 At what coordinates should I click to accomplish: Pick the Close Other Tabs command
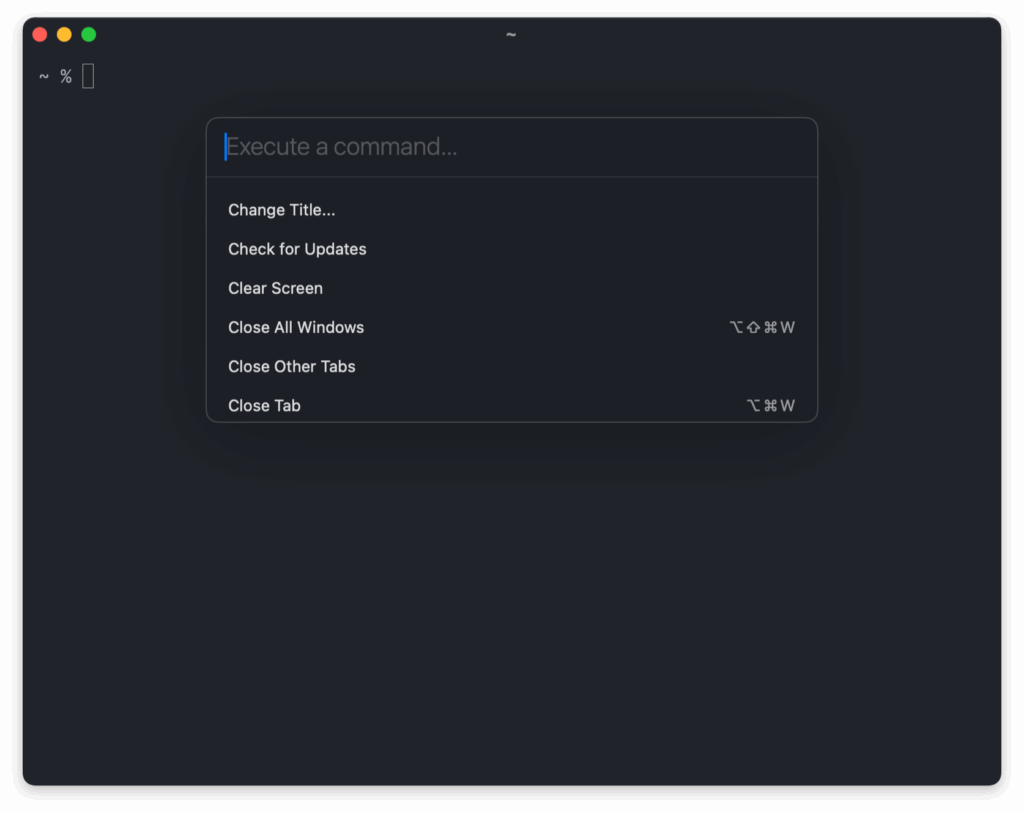click(x=292, y=366)
